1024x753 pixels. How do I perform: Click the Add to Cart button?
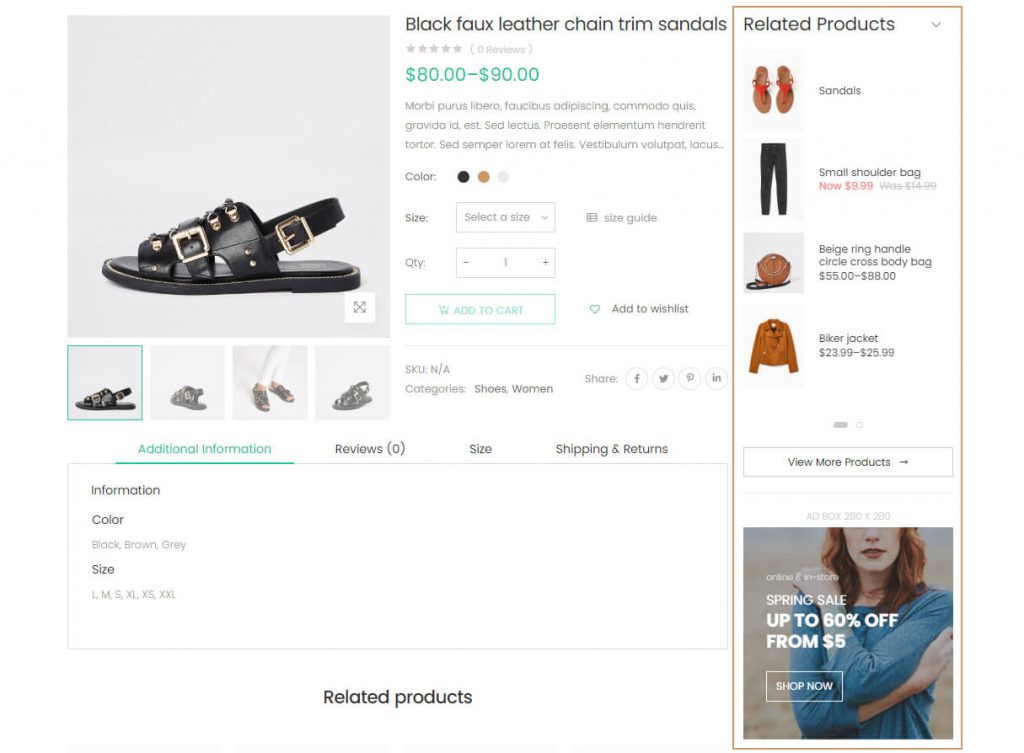[480, 310]
